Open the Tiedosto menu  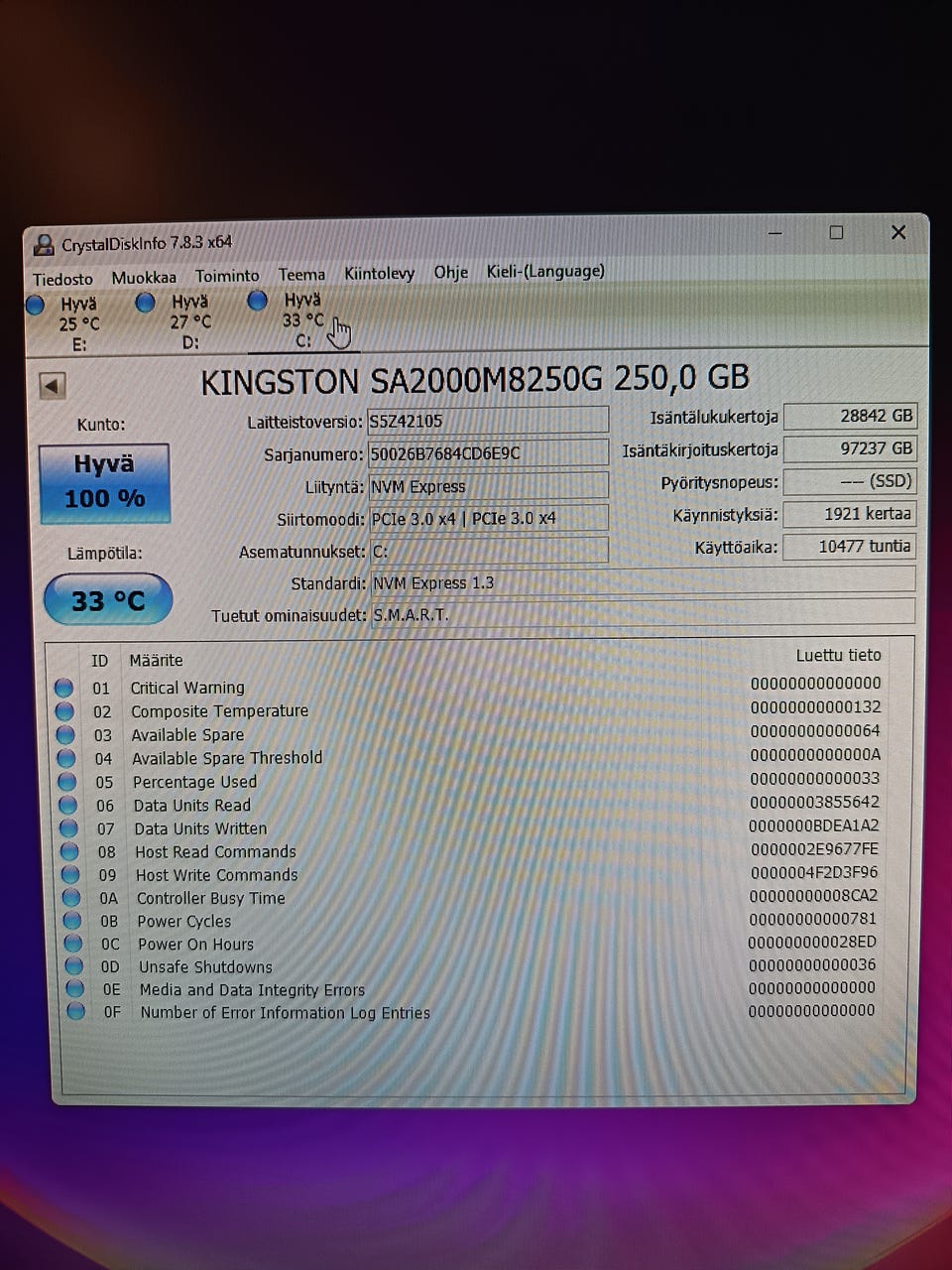coord(62,279)
